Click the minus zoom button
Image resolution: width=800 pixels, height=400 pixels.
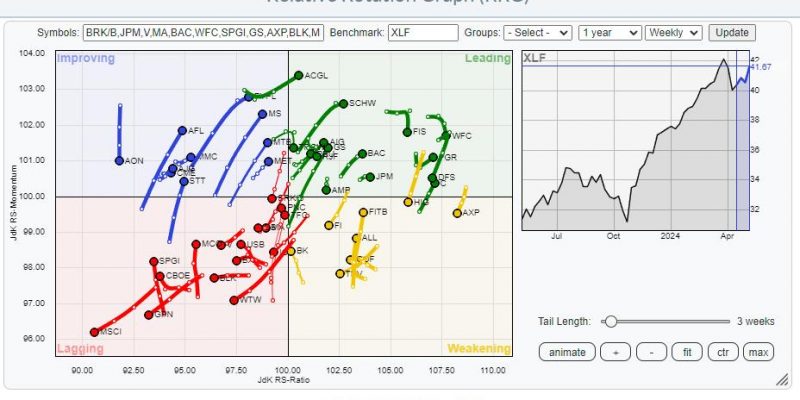[x=652, y=352]
